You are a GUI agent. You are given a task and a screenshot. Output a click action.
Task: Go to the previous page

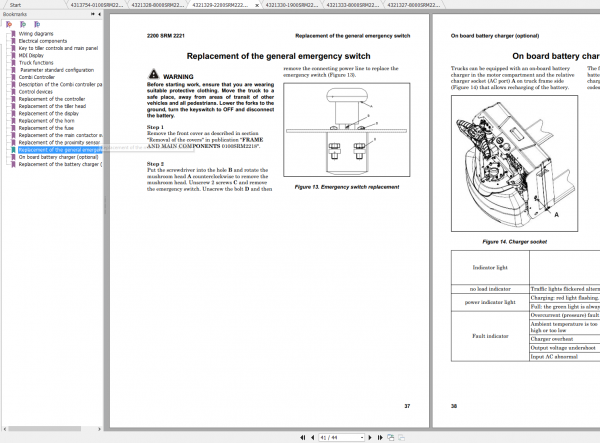pyautogui.click(x=313, y=437)
